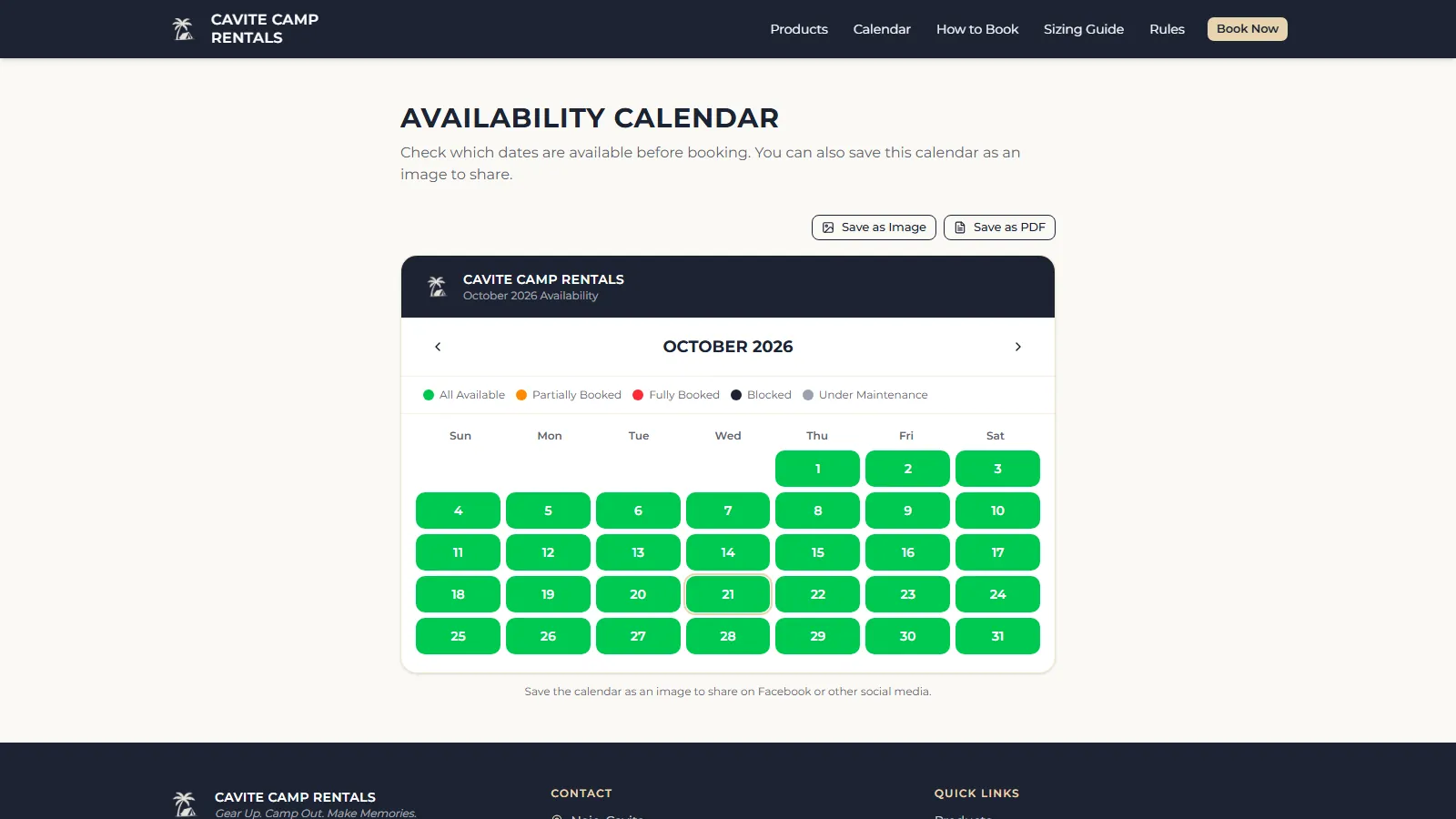Click the palm tree logo in header
Viewport: 1456px width, 819px height.
coord(183,29)
